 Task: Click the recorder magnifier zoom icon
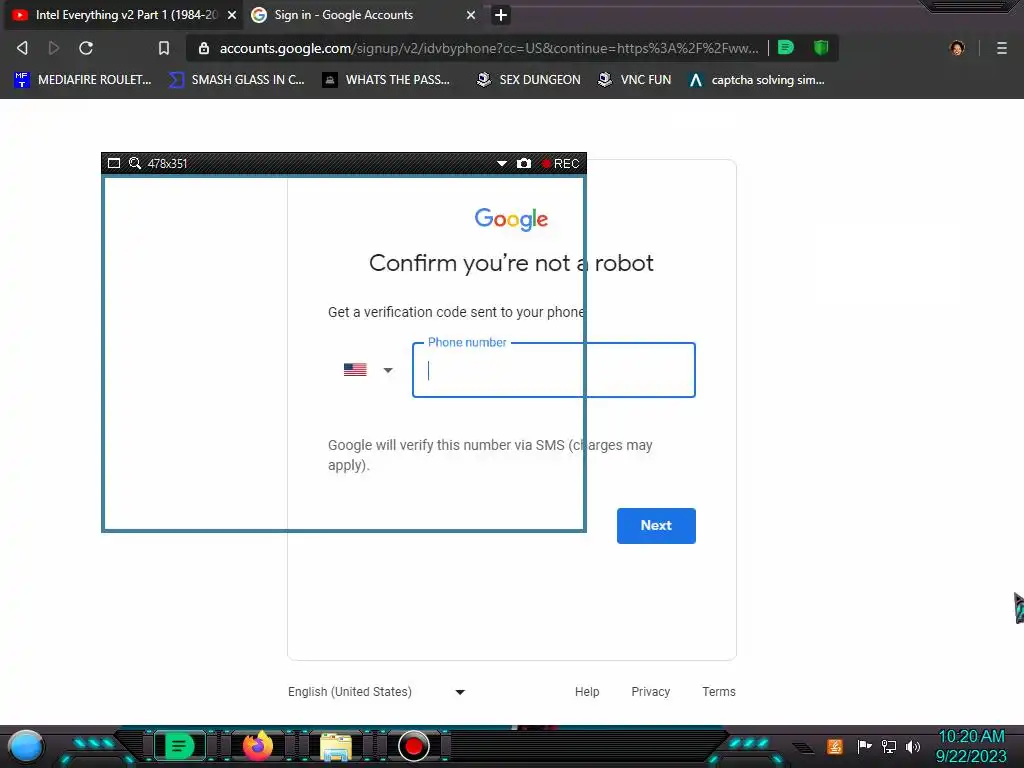pyautogui.click(x=135, y=163)
